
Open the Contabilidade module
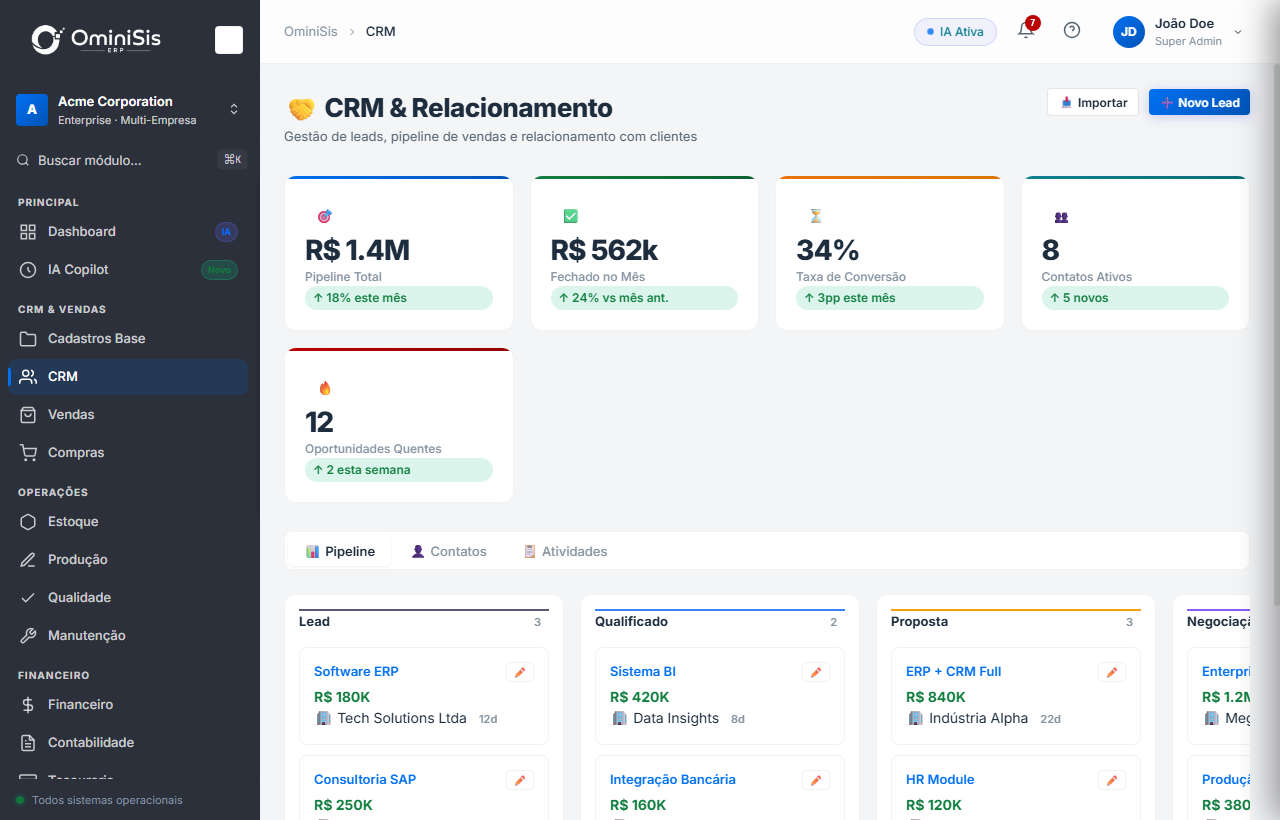click(128, 743)
